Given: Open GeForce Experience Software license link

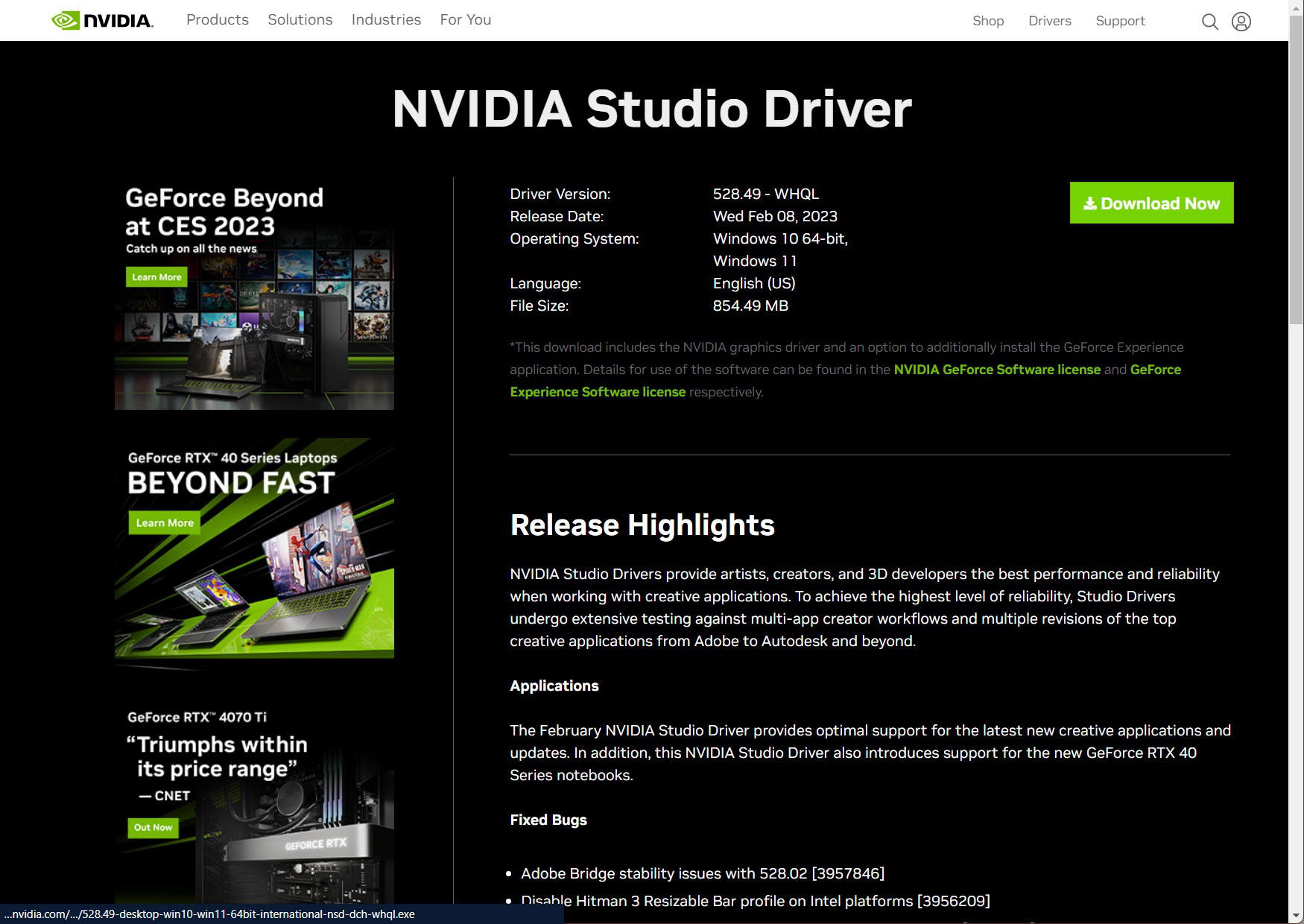Looking at the screenshot, I should (597, 392).
